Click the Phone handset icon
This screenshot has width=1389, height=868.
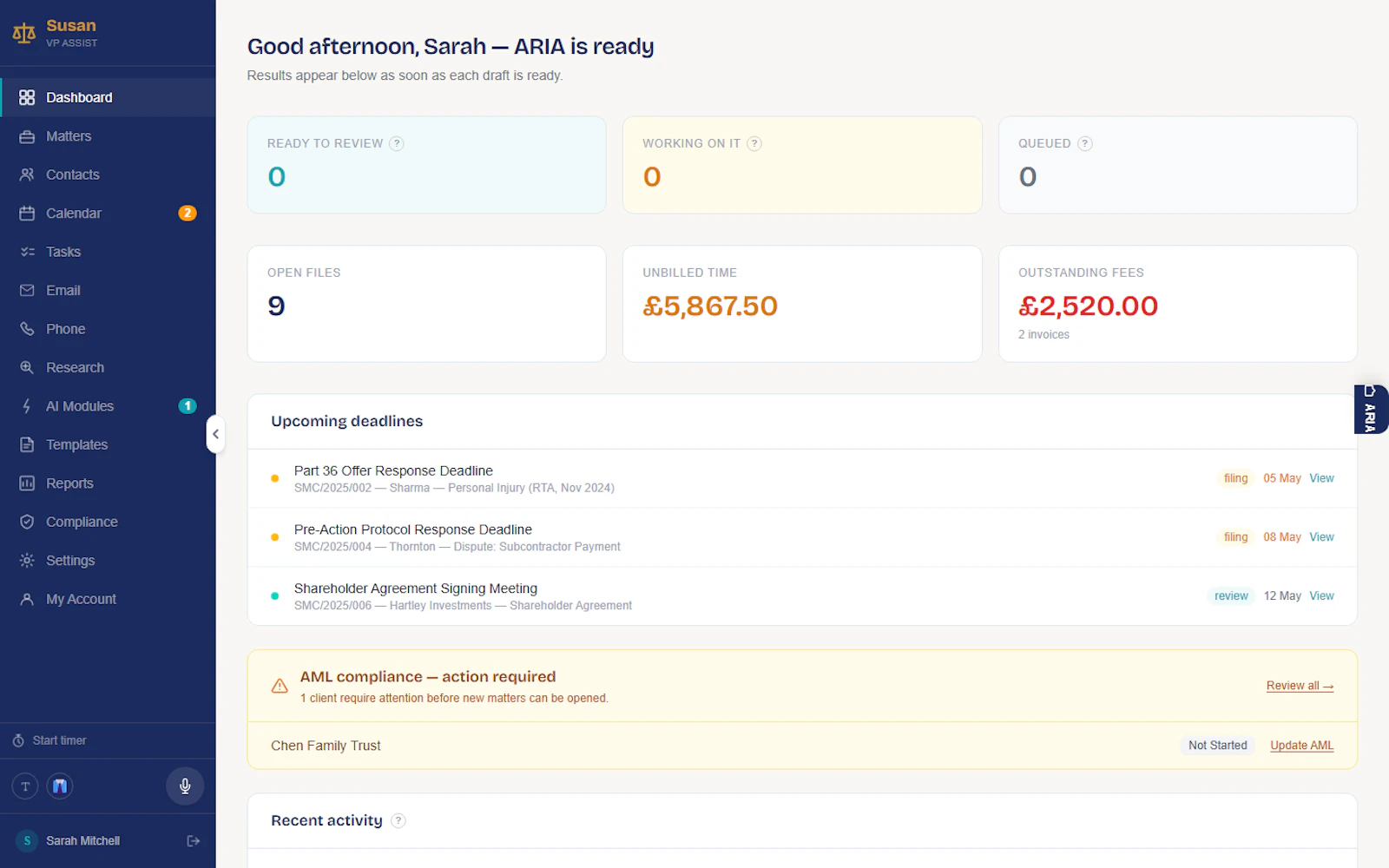(x=27, y=329)
